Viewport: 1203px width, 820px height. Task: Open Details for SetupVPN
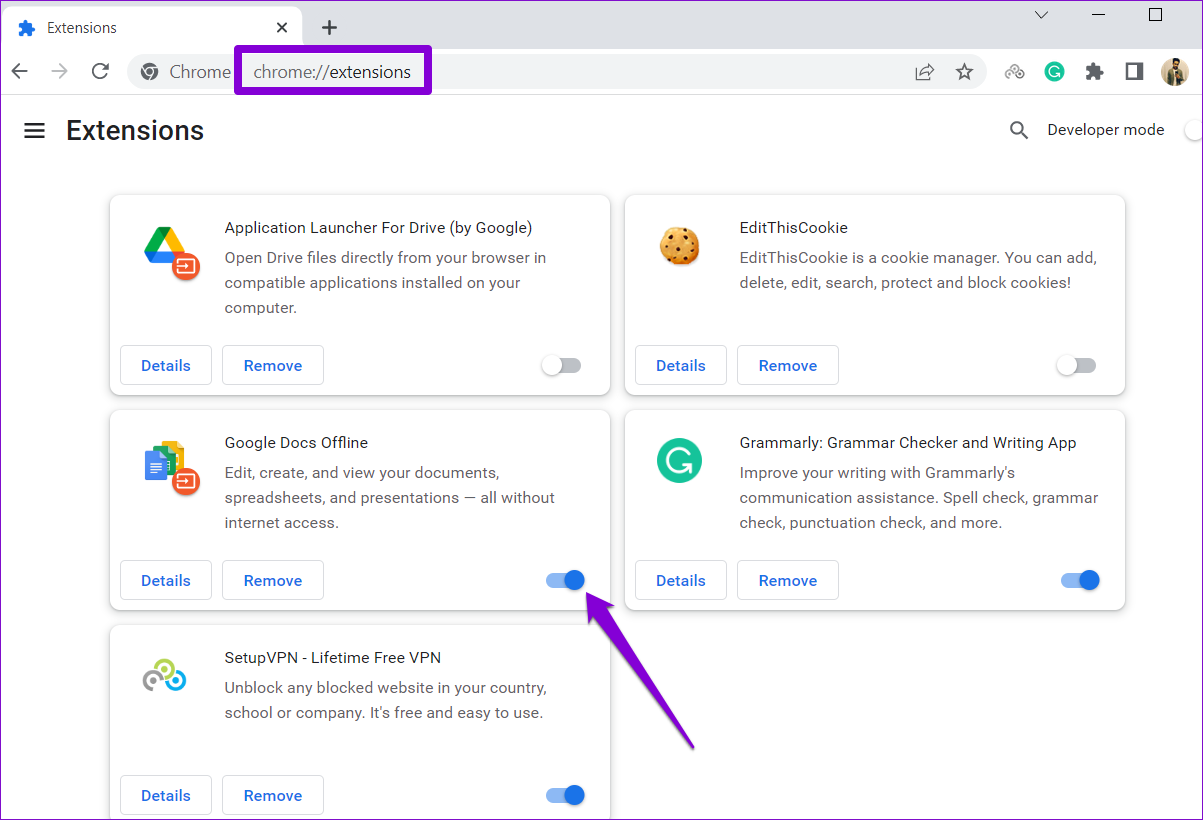pos(166,795)
